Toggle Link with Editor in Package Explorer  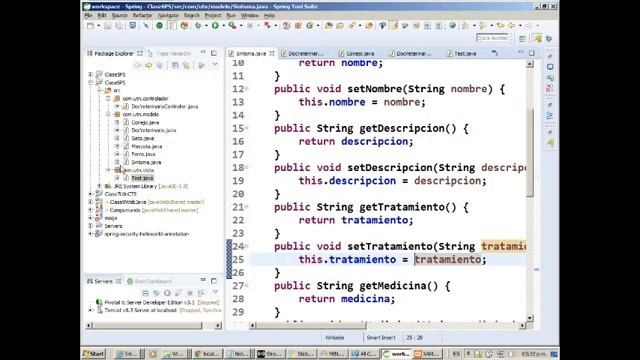pyautogui.click(x=186, y=65)
